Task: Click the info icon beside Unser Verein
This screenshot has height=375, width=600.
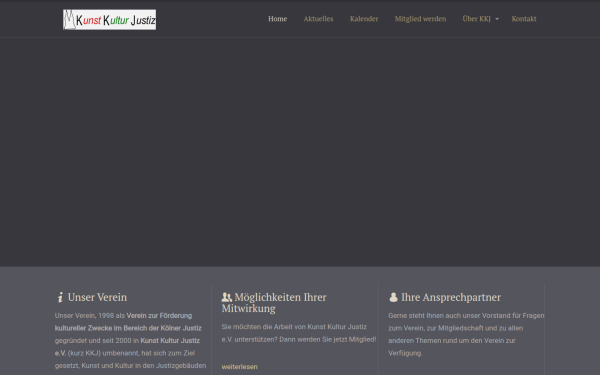Action: (x=60, y=297)
